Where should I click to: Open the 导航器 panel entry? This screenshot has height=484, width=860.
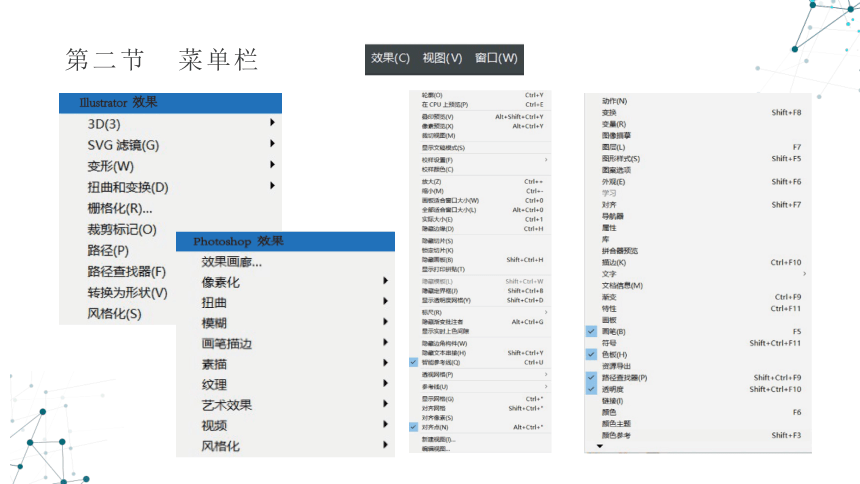pyautogui.click(x=698, y=216)
